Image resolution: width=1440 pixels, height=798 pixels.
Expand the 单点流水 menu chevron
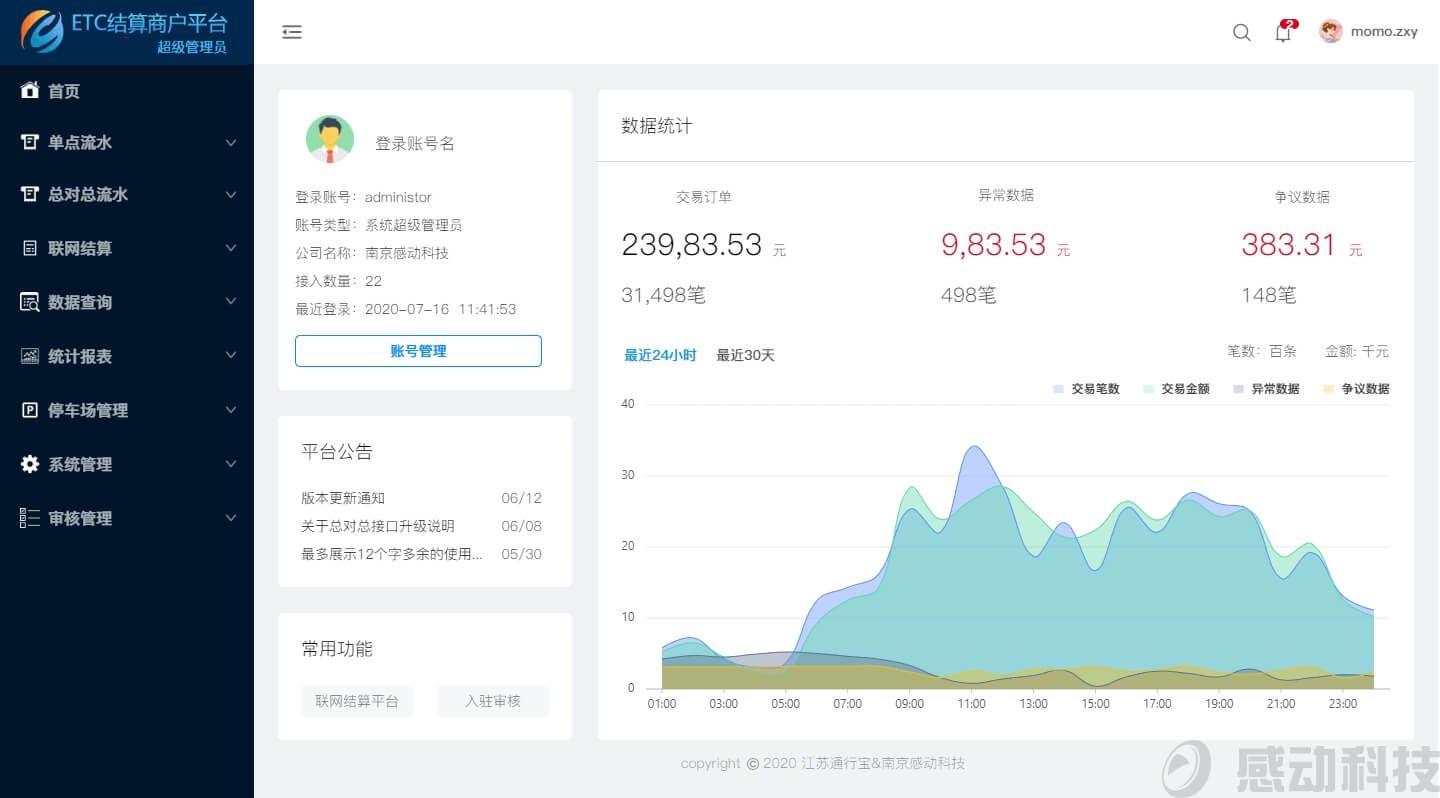point(231,142)
